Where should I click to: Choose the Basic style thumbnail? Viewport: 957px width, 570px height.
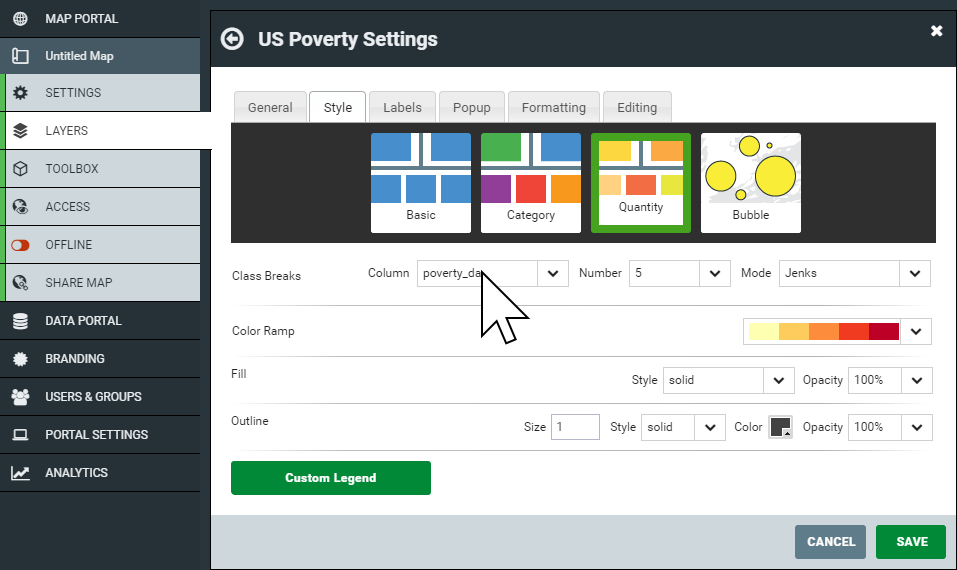click(421, 182)
